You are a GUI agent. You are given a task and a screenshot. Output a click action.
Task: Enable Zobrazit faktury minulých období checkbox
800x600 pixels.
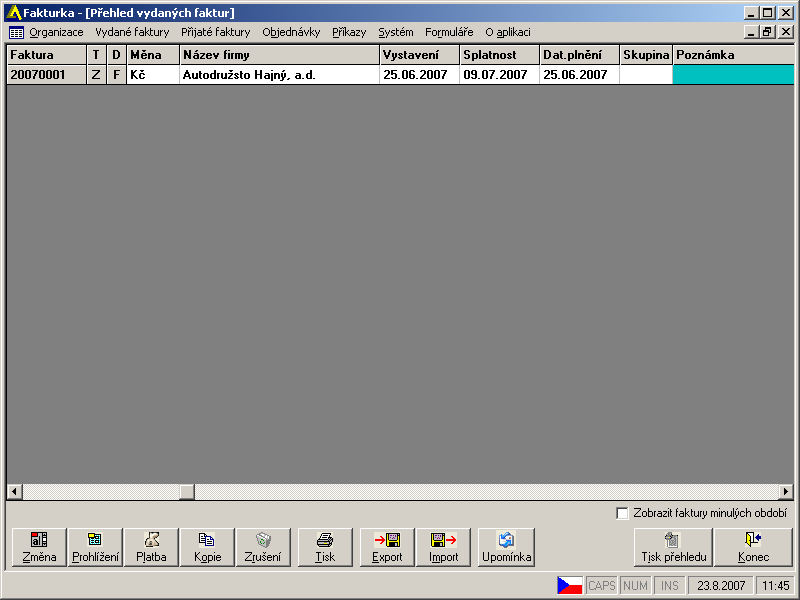click(622, 513)
